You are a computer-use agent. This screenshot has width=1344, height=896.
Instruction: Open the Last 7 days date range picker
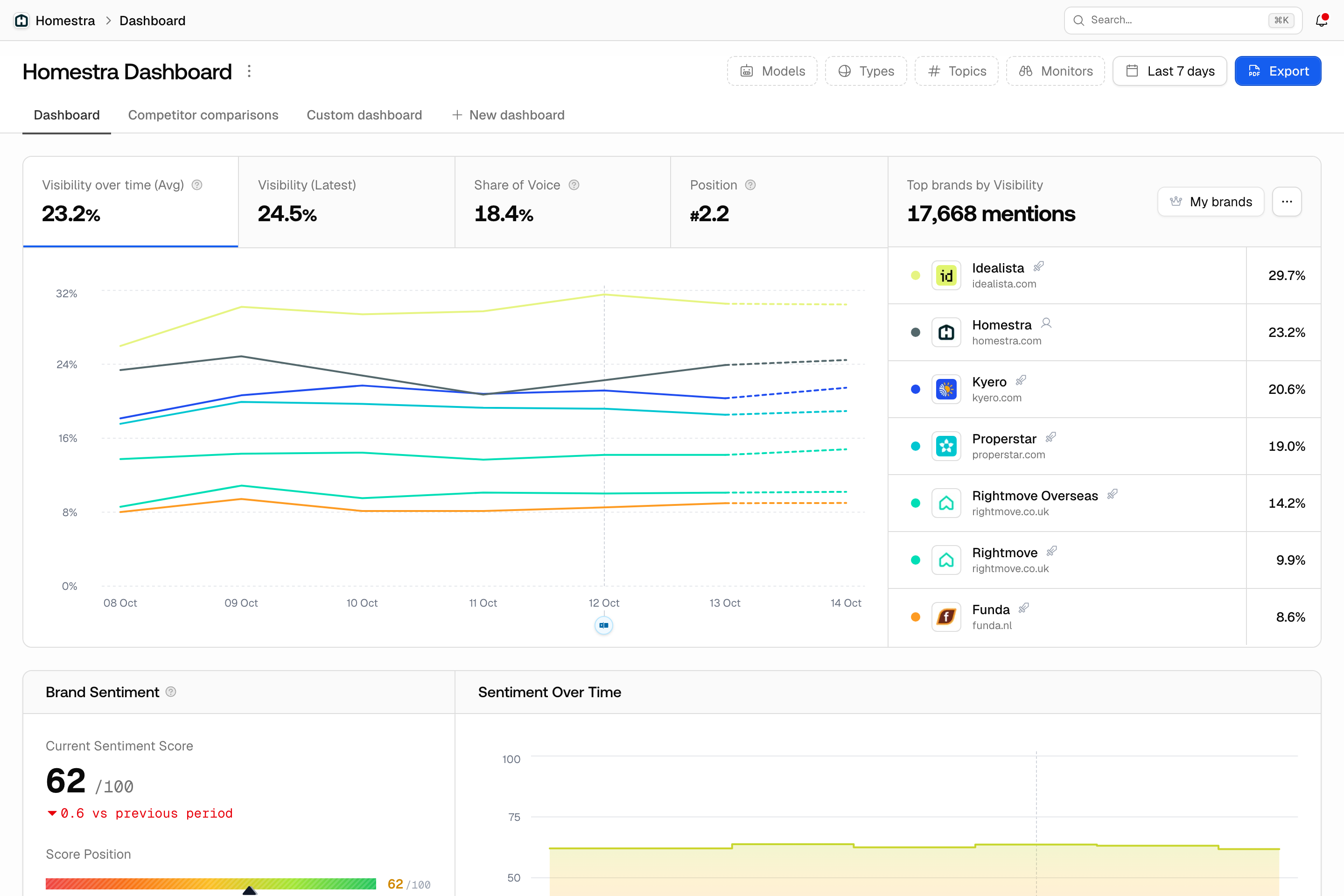[x=1170, y=71]
